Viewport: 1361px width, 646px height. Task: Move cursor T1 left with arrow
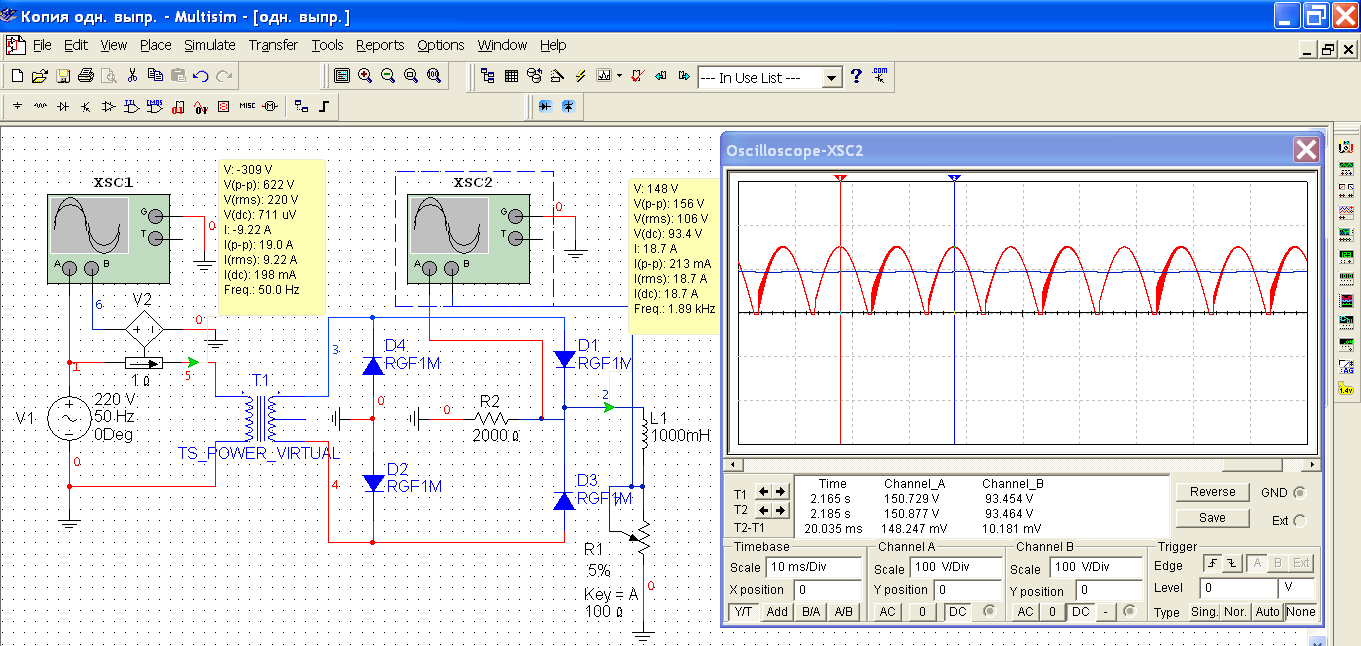tap(765, 491)
